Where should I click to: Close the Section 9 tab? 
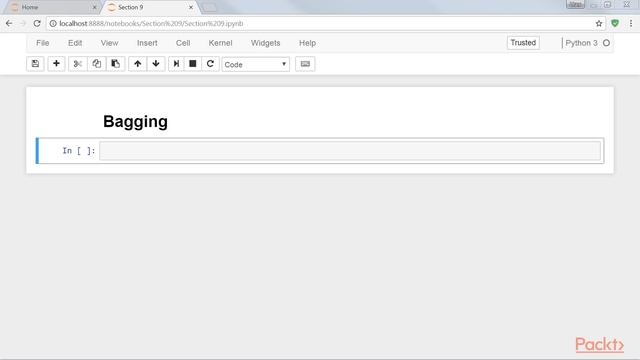[191, 7]
